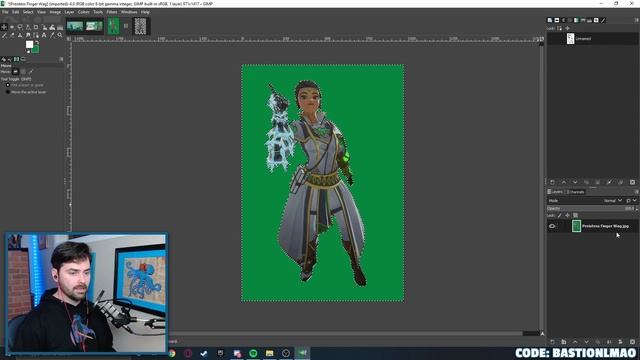Create new layer group folder icon
The image size is (640, 360).
point(564,342)
